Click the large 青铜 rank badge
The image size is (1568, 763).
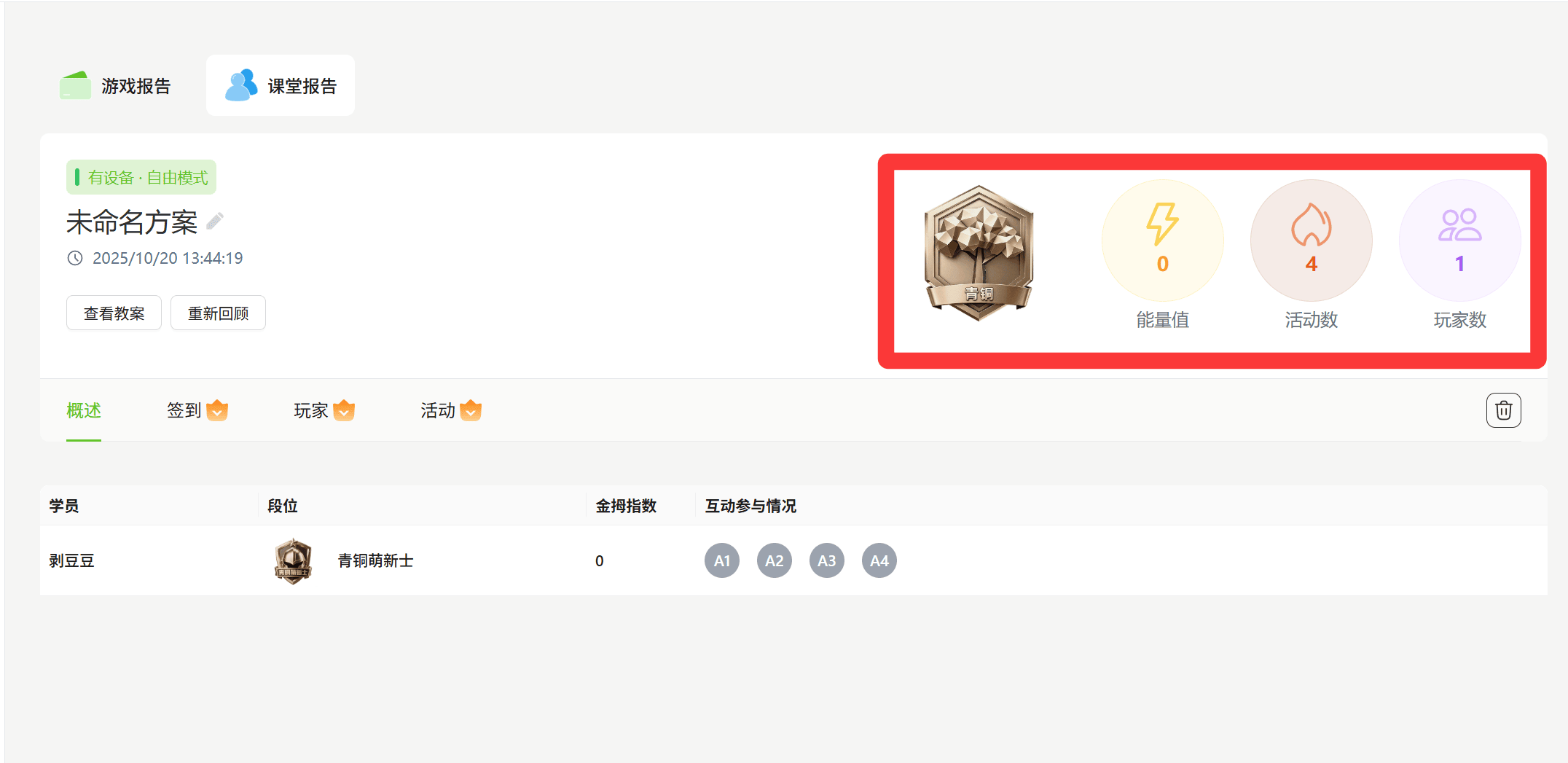[x=979, y=253]
